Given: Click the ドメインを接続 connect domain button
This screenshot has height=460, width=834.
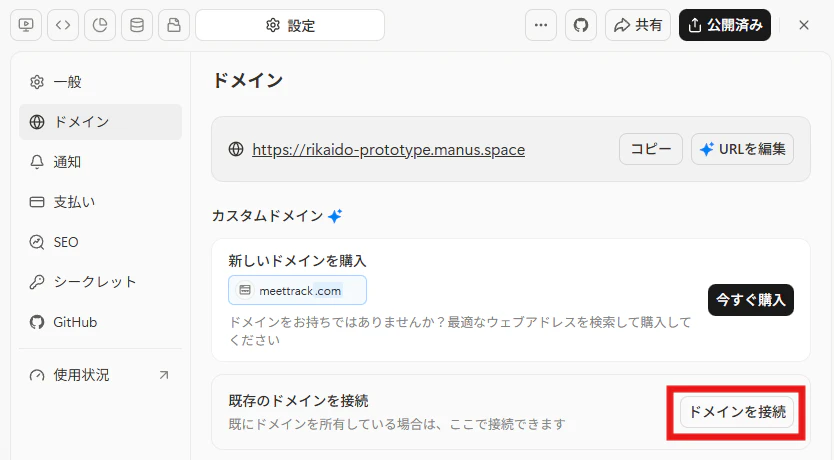Looking at the screenshot, I should (x=737, y=412).
